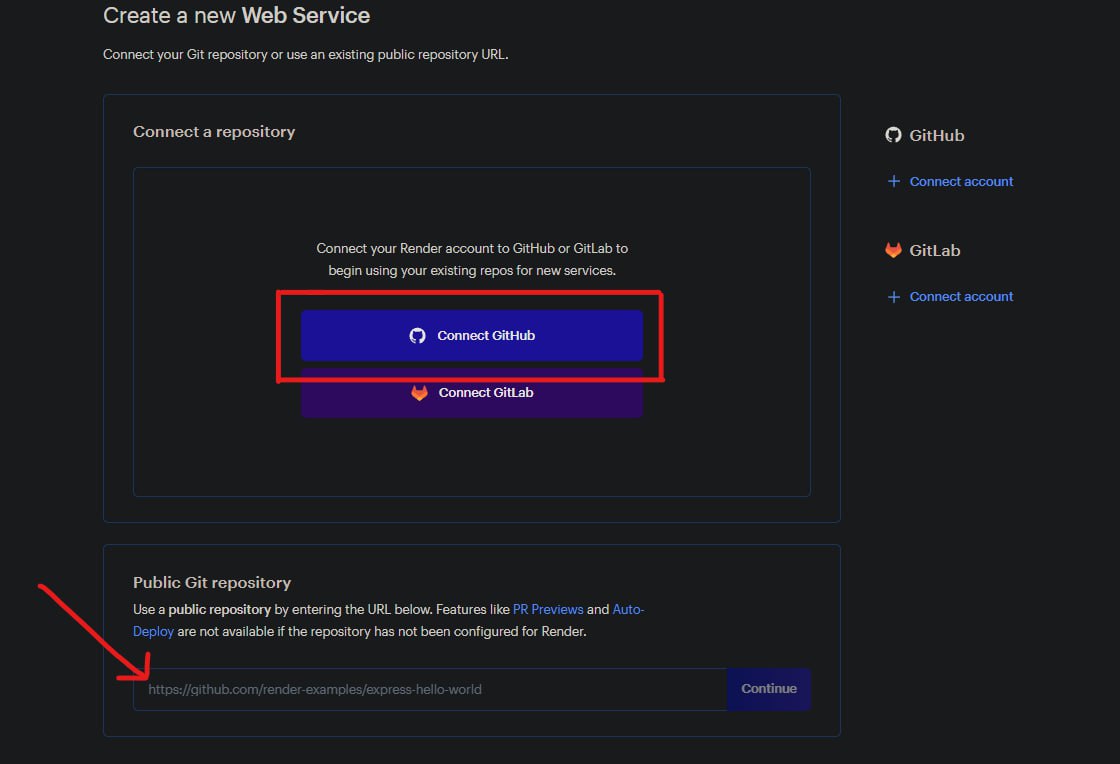Click the GitLab logo icon in the right sidebar
Image resolution: width=1120 pixels, height=764 pixels.
(x=893, y=250)
